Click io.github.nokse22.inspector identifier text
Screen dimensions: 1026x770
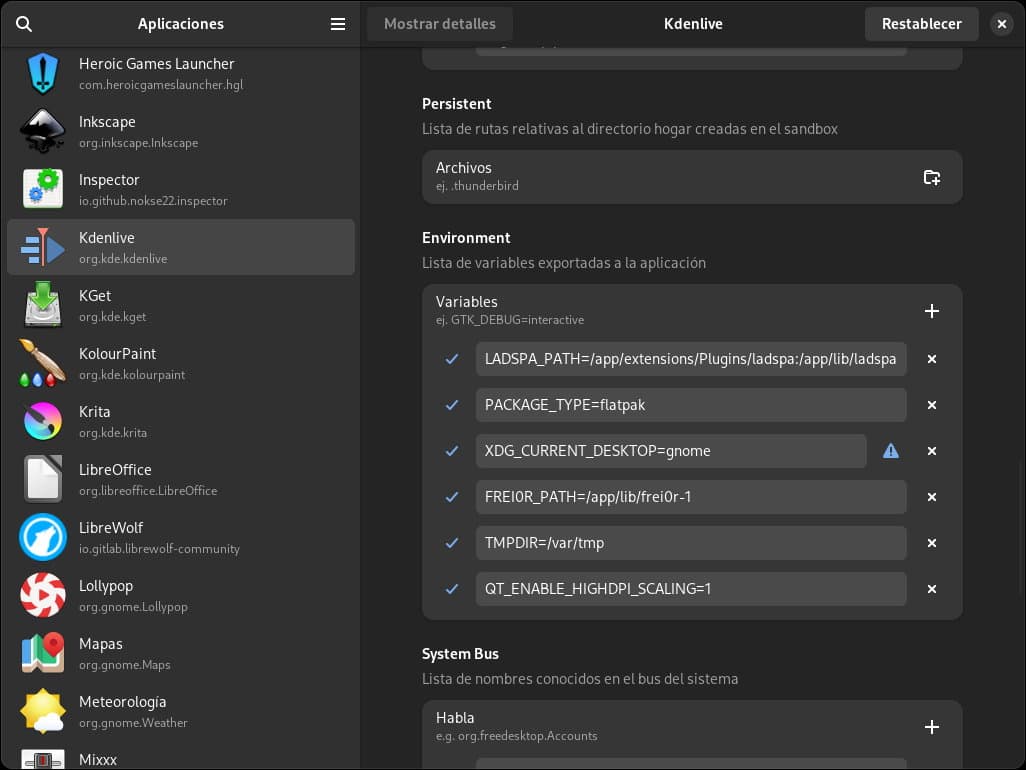[x=153, y=201]
